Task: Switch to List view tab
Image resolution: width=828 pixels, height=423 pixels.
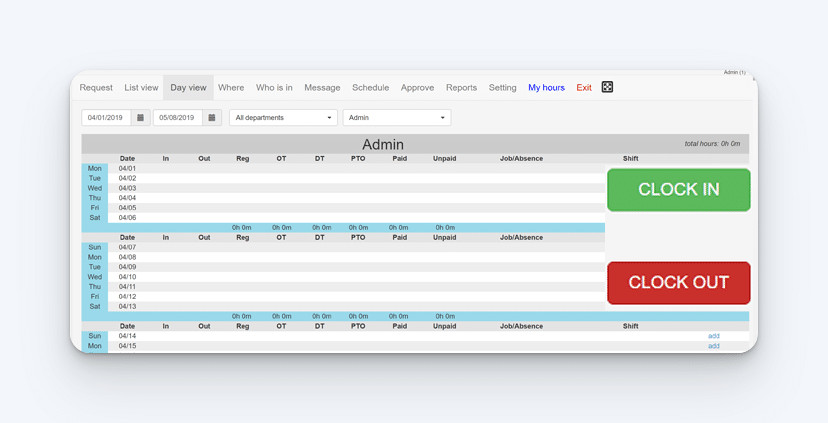Action: pos(141,88)
